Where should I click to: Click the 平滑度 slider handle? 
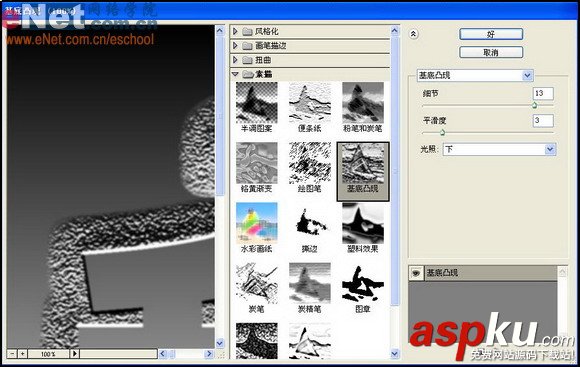click(x=442, y=132)
